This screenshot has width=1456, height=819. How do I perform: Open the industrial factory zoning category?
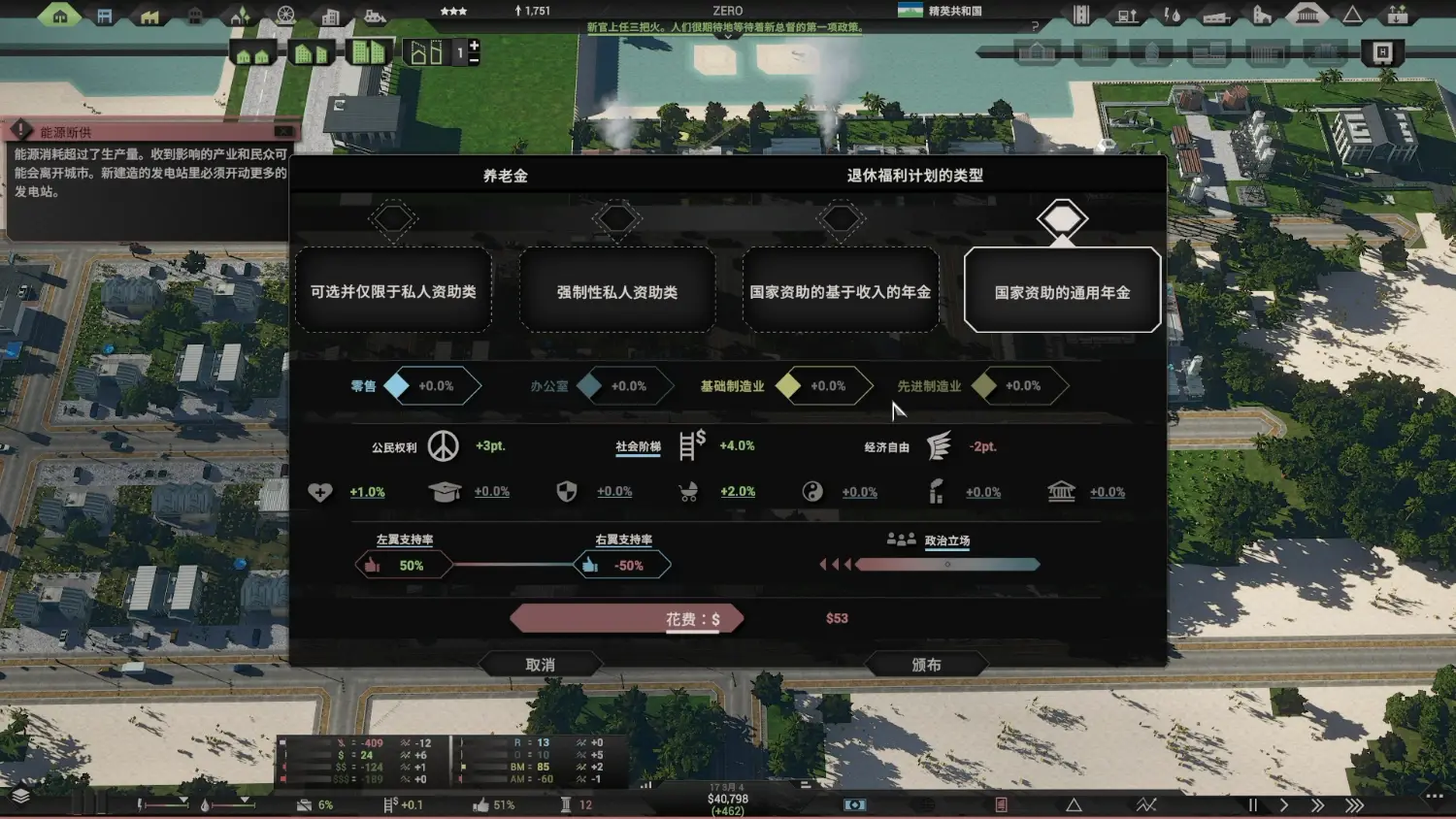point(149,16)
